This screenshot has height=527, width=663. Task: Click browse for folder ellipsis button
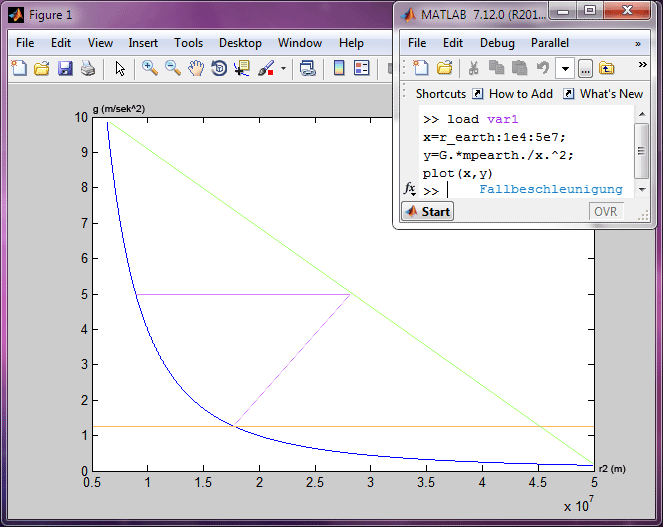click(585, 69)
